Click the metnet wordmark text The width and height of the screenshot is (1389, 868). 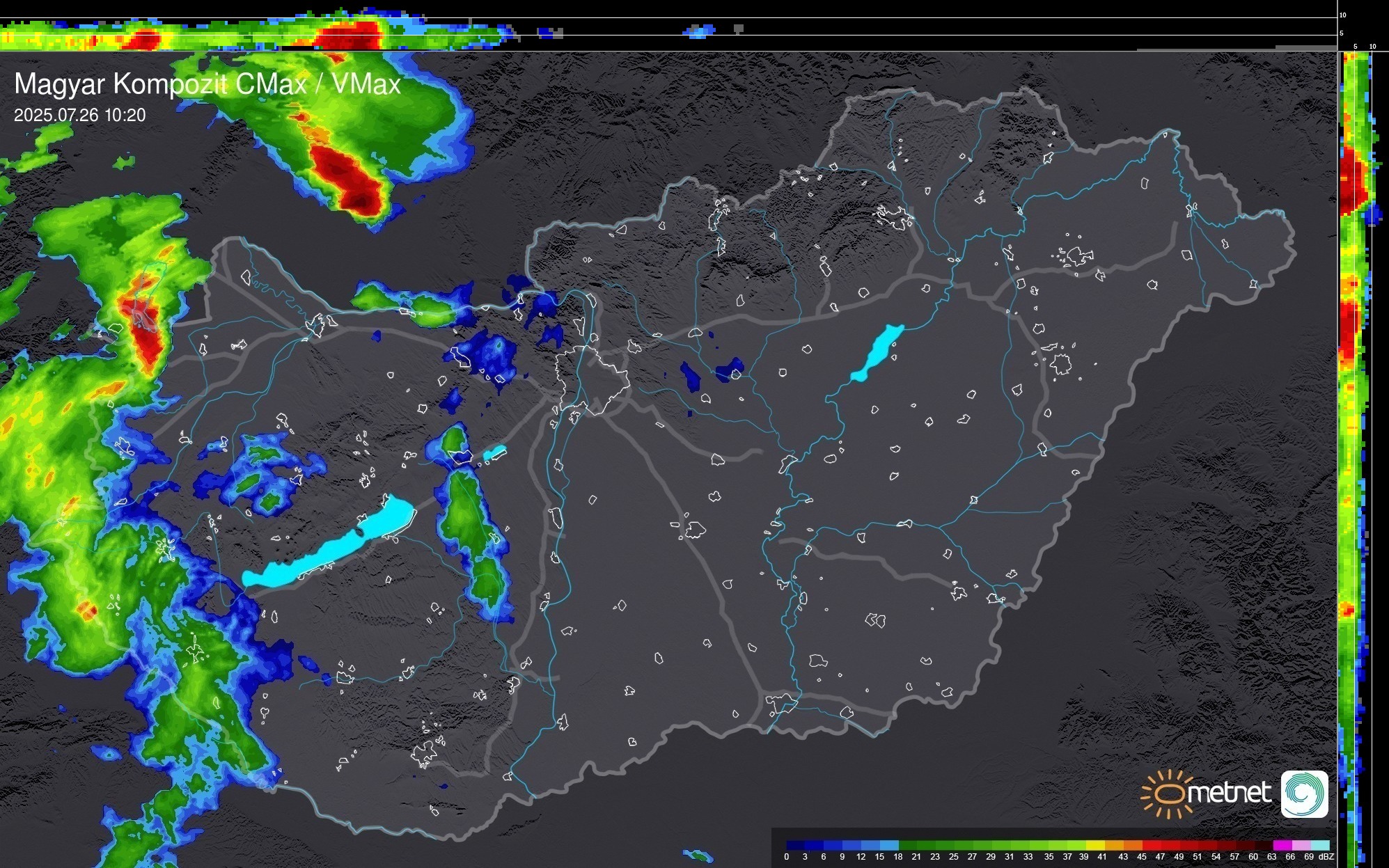[1230, 793]
